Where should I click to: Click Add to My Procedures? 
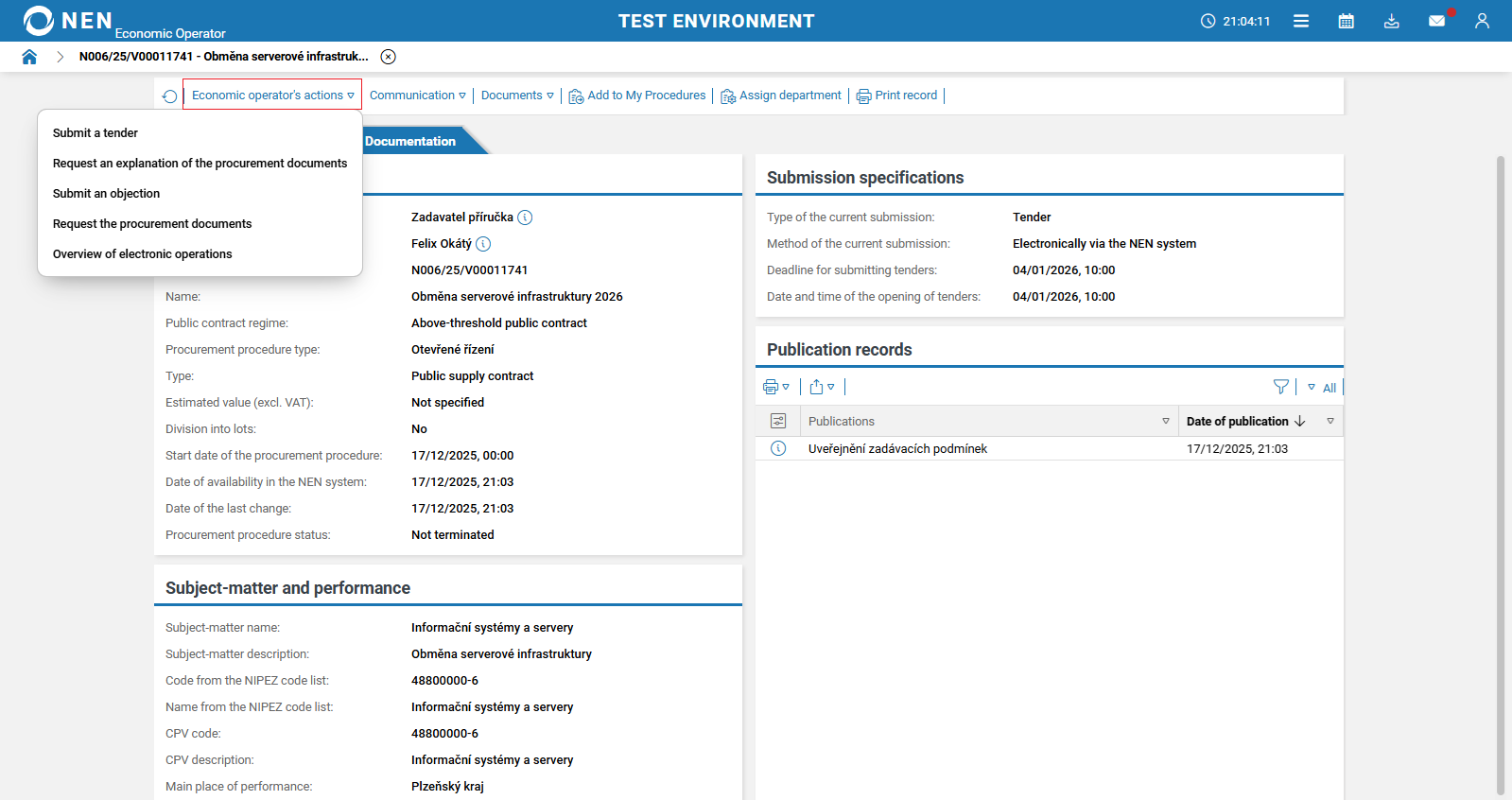pyautogui.click(x=637, y=96)
